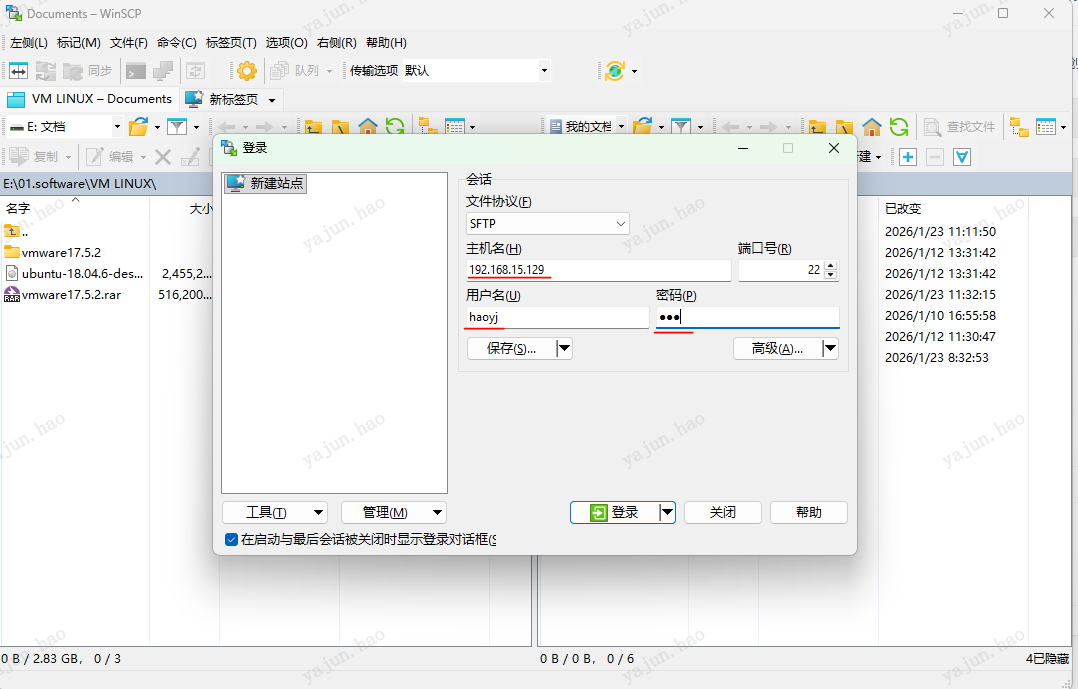The width and height of the screenshot is (1078, 689).
Task: Increase the port number with the up arrow
Action: point(830,265)
